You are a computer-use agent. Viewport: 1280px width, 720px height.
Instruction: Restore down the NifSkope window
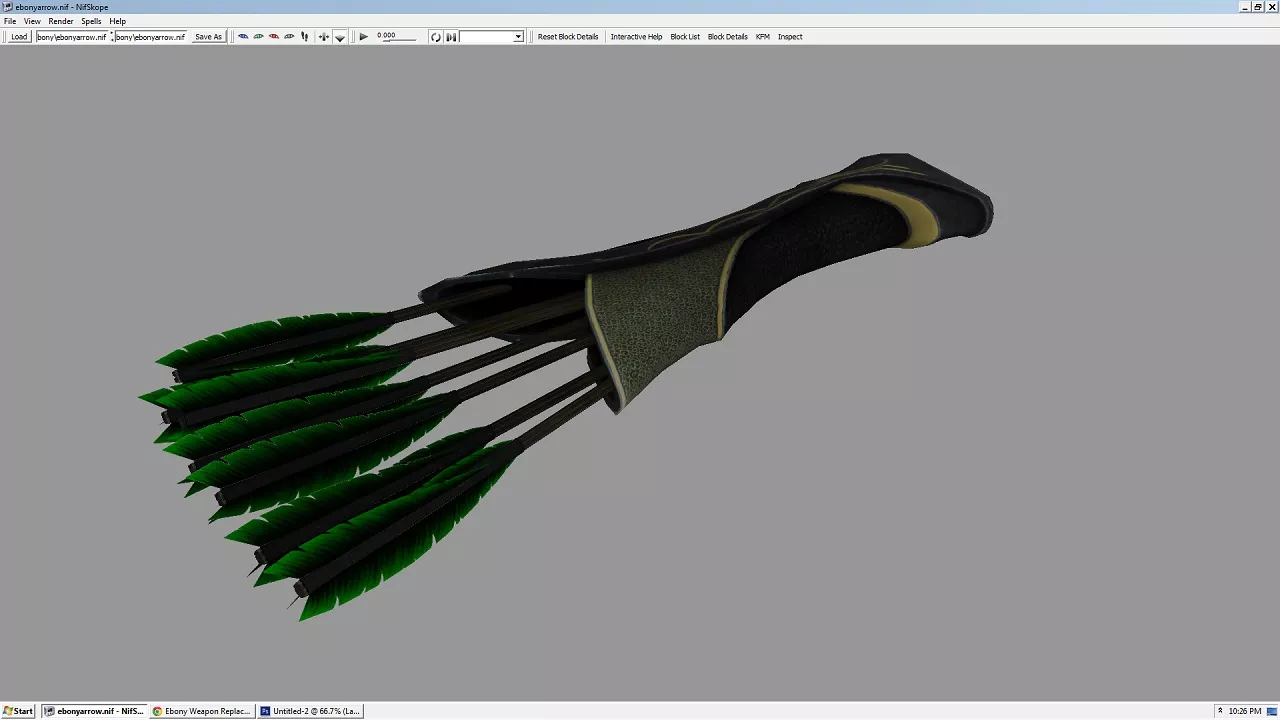pyautogui.click(x=1258, y=7)
